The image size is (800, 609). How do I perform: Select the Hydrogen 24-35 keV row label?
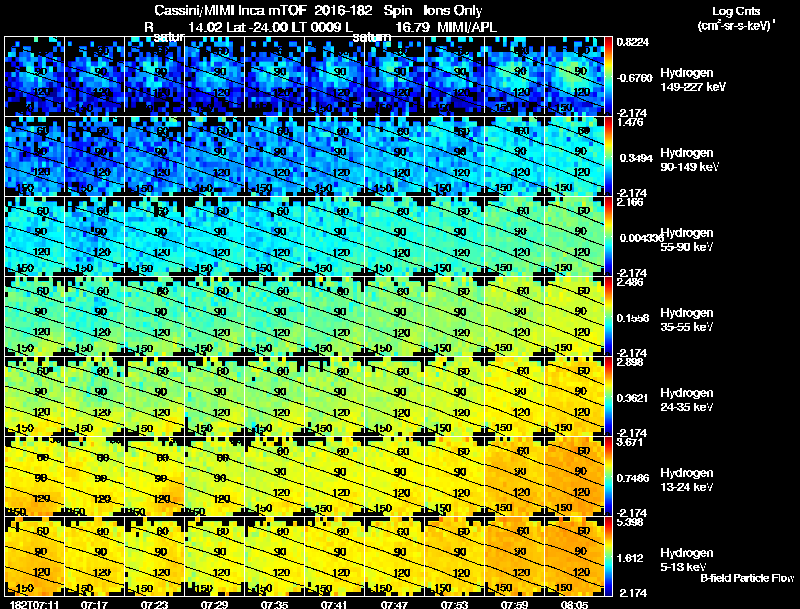coord(687,400)
